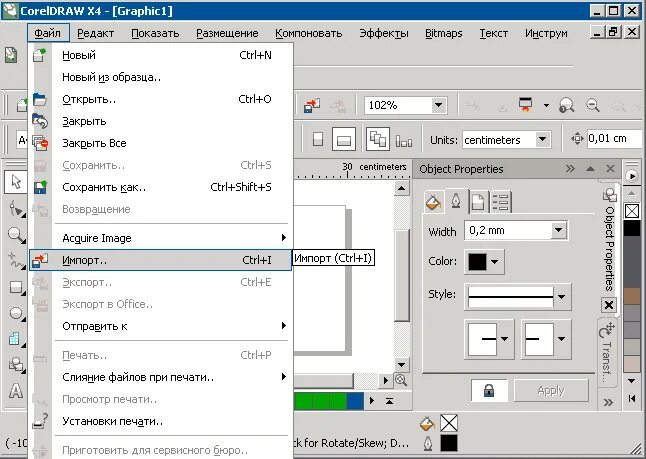
Task: Choose Закрыть menu entry
Action: click(161, 121)
